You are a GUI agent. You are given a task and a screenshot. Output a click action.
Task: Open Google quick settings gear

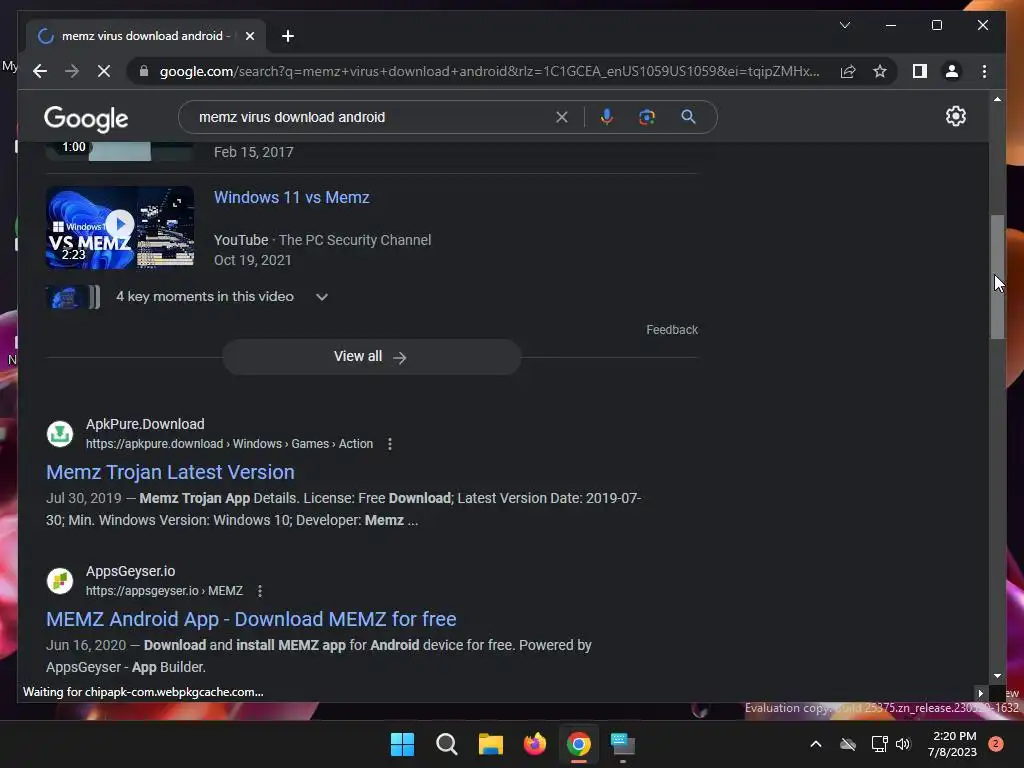point(955,116)
